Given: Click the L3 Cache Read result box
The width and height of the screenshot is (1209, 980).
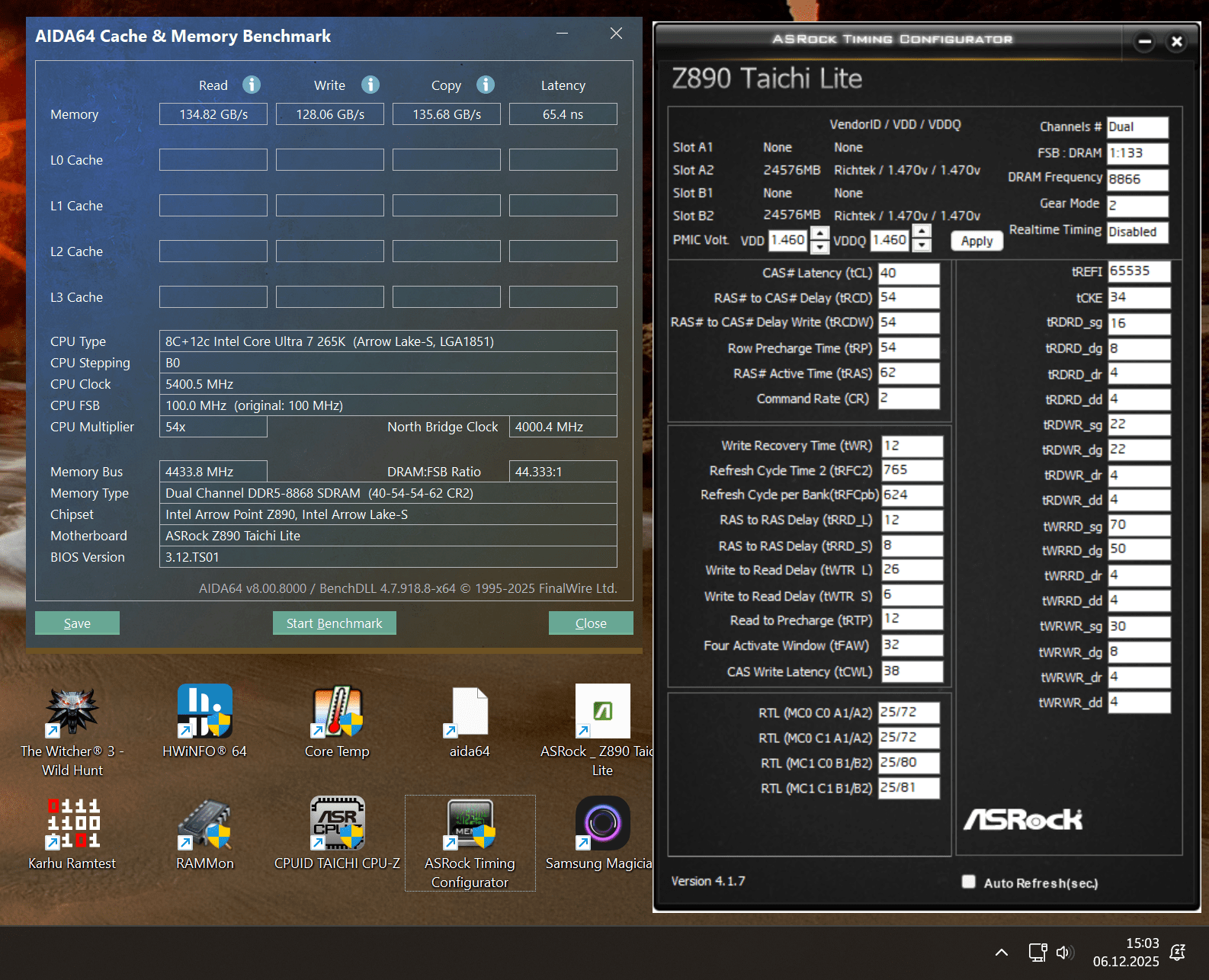Looking at the screenshot, I should (x=213, y=297).
